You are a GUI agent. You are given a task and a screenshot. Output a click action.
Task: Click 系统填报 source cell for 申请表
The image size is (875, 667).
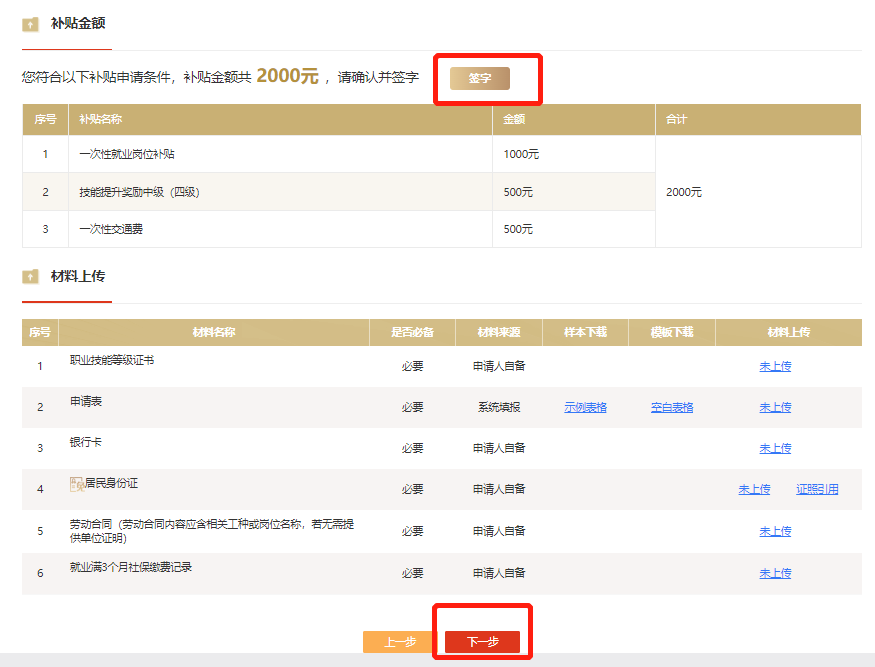point(499,407)
